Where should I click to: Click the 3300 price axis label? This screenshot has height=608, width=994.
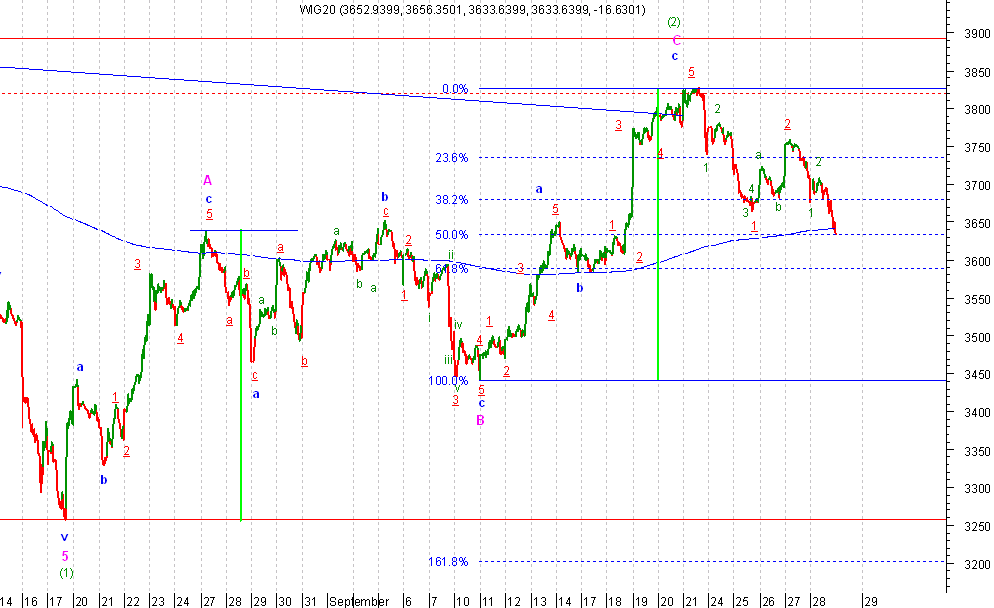pyautogui.click(x=977, y=489)
